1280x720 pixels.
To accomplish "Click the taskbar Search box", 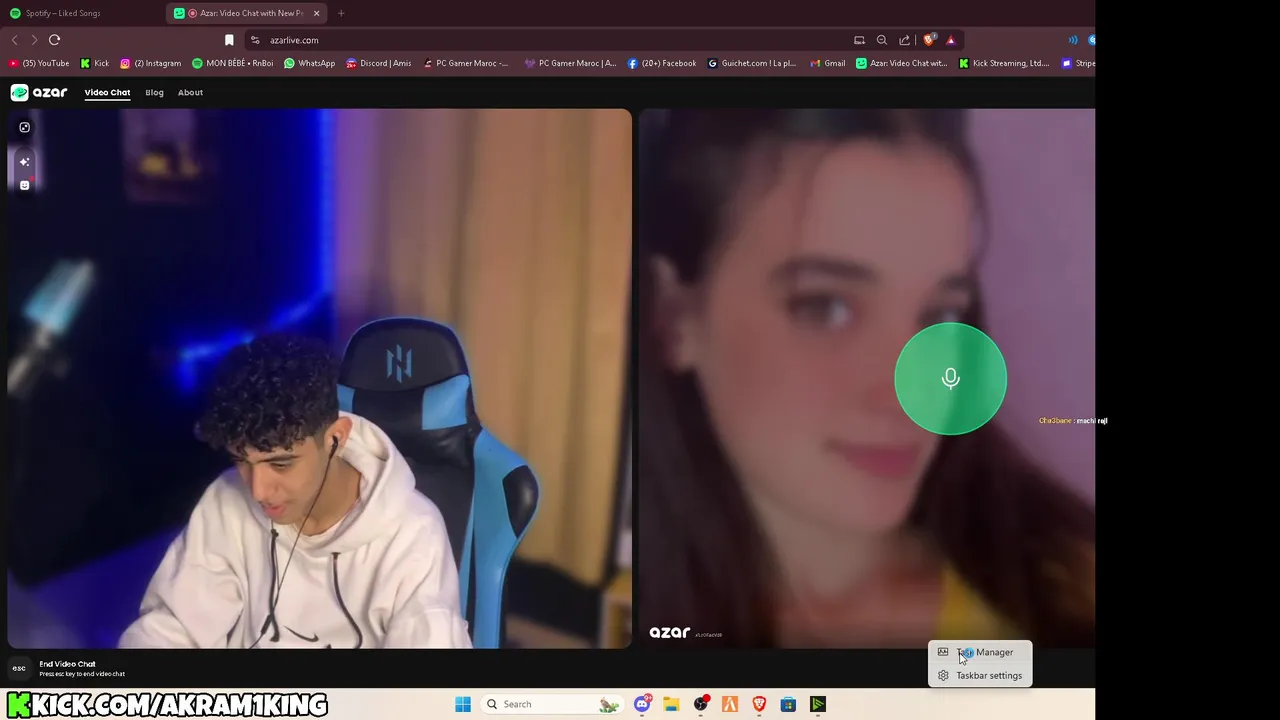I will 551,704.
